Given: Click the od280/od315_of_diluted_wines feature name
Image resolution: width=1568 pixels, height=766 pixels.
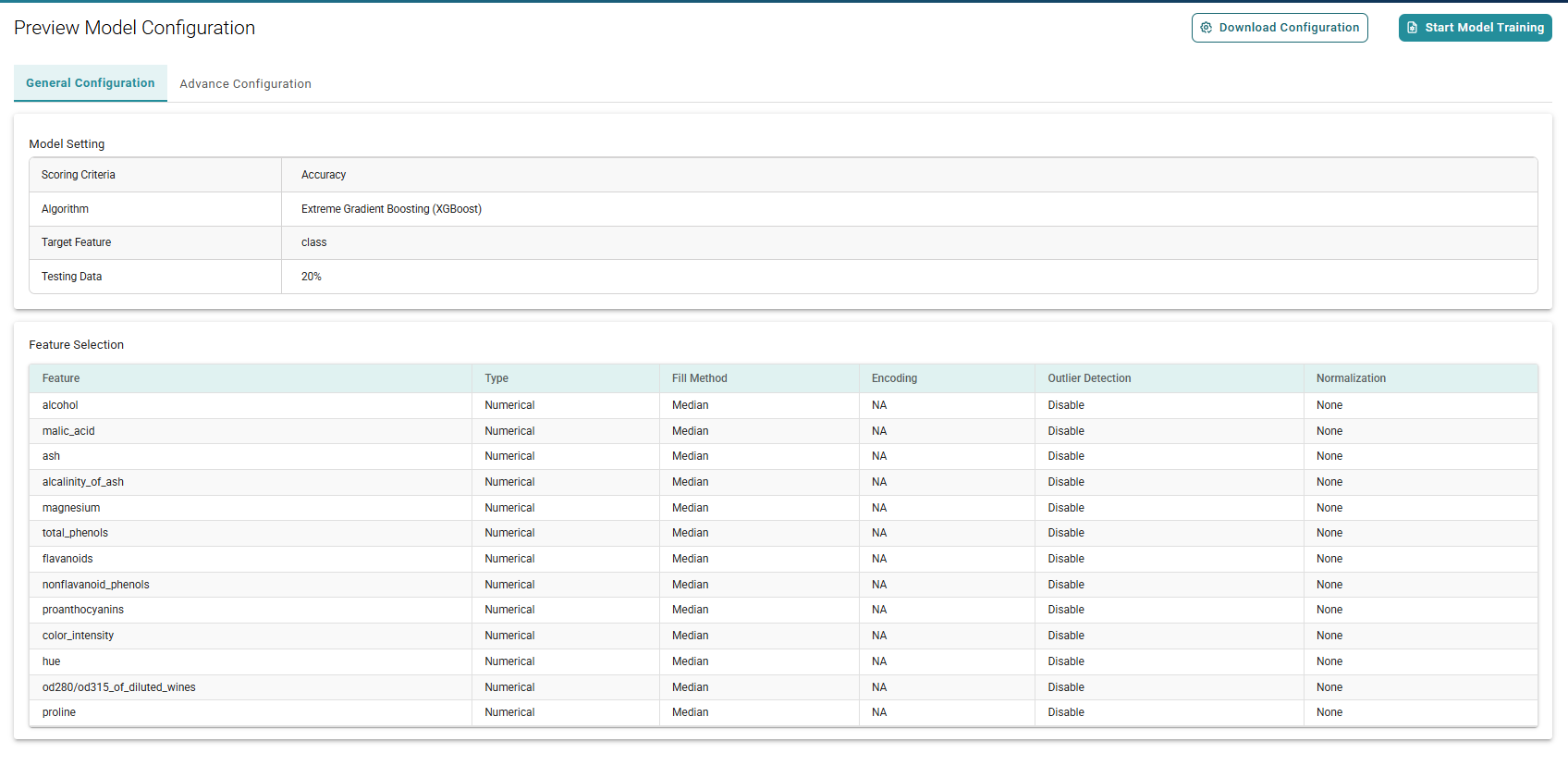Looking at the screenshot, I should [x=118, y=687].
